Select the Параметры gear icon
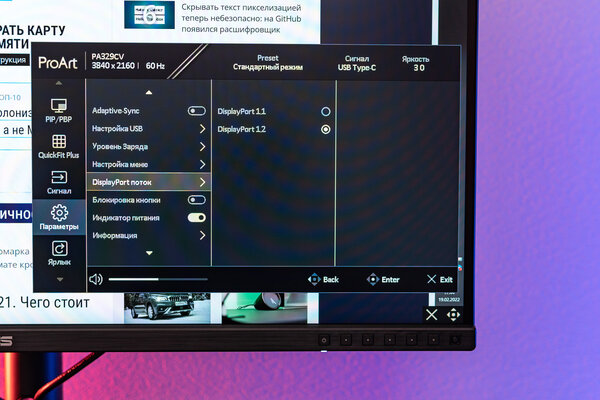Image resolution: width=600 pixels, height=400 pixels. tap(59, 213)
